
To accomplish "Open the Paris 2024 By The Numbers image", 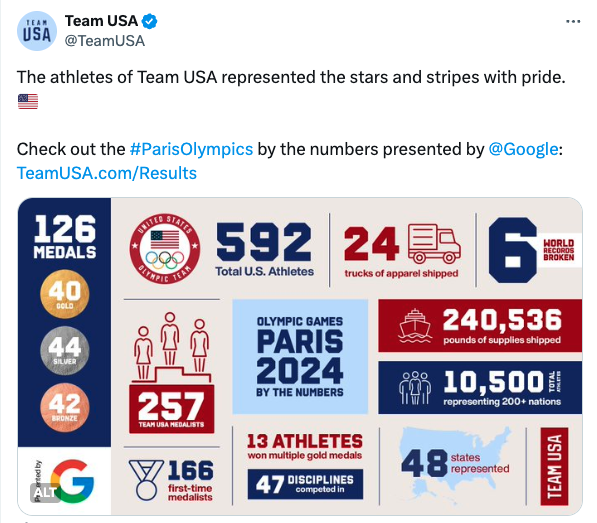I will (x=300, y=356).
